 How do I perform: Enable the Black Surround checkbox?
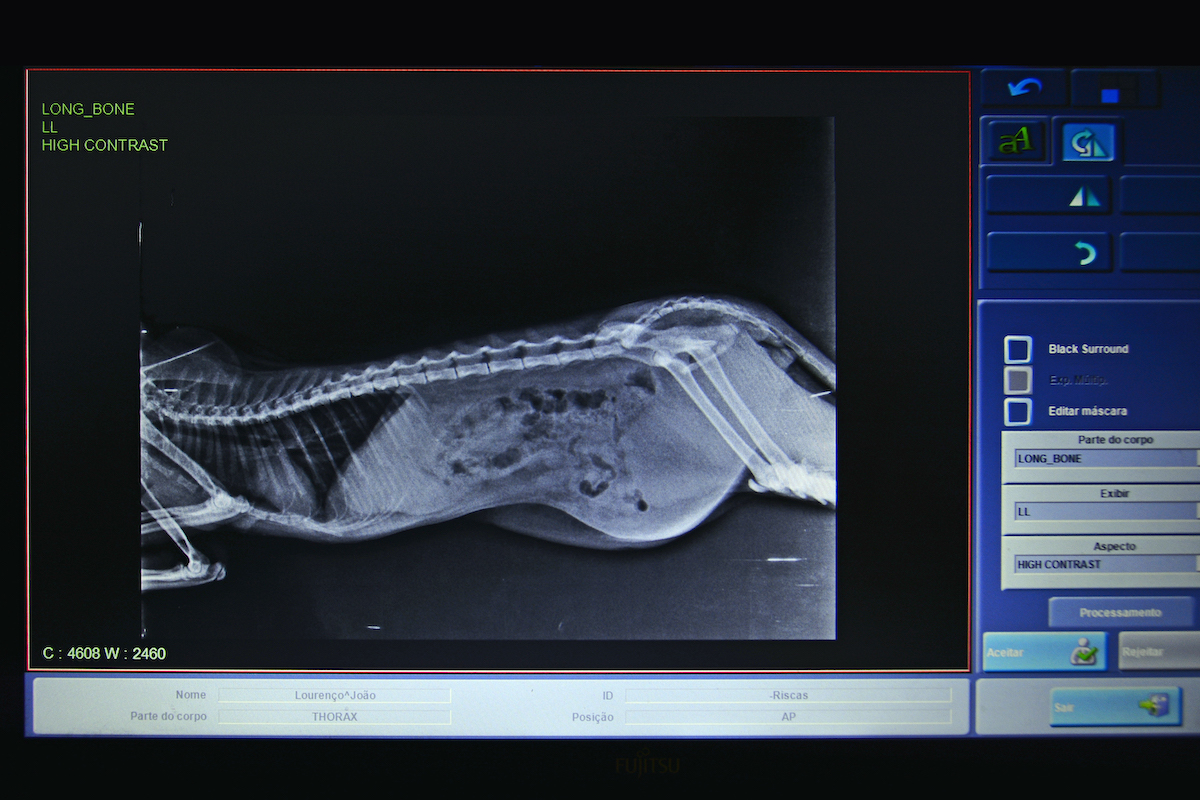point(1018,349)
